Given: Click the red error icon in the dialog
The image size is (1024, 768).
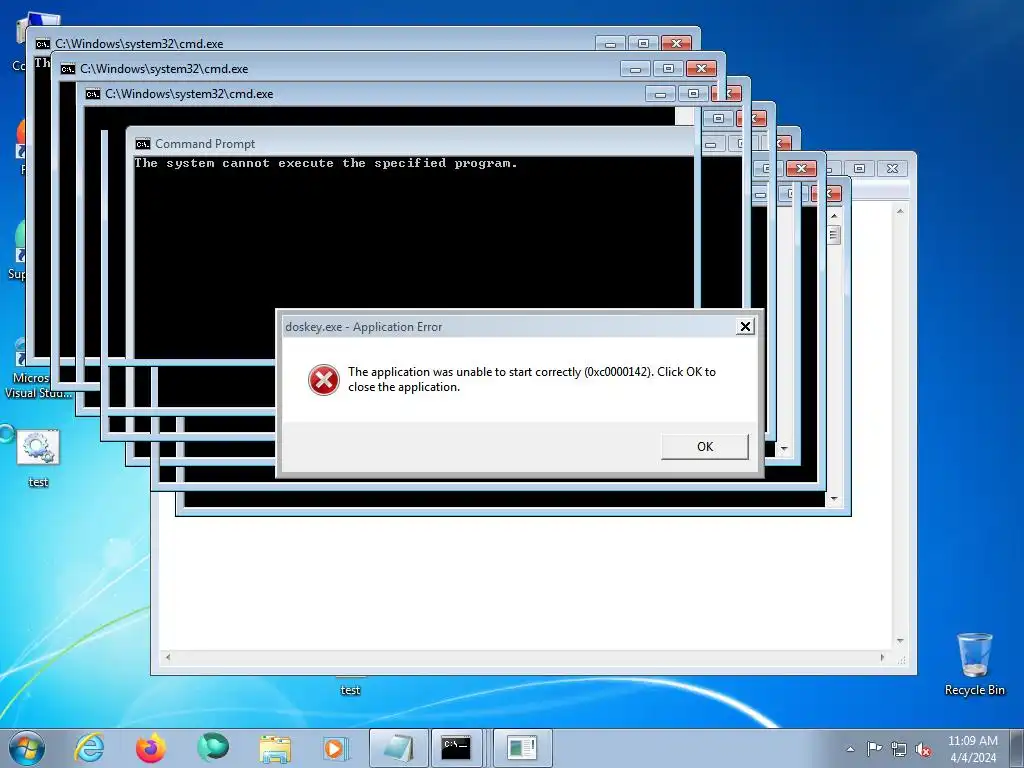Looking at the screenshot, I should pos(324,380).
